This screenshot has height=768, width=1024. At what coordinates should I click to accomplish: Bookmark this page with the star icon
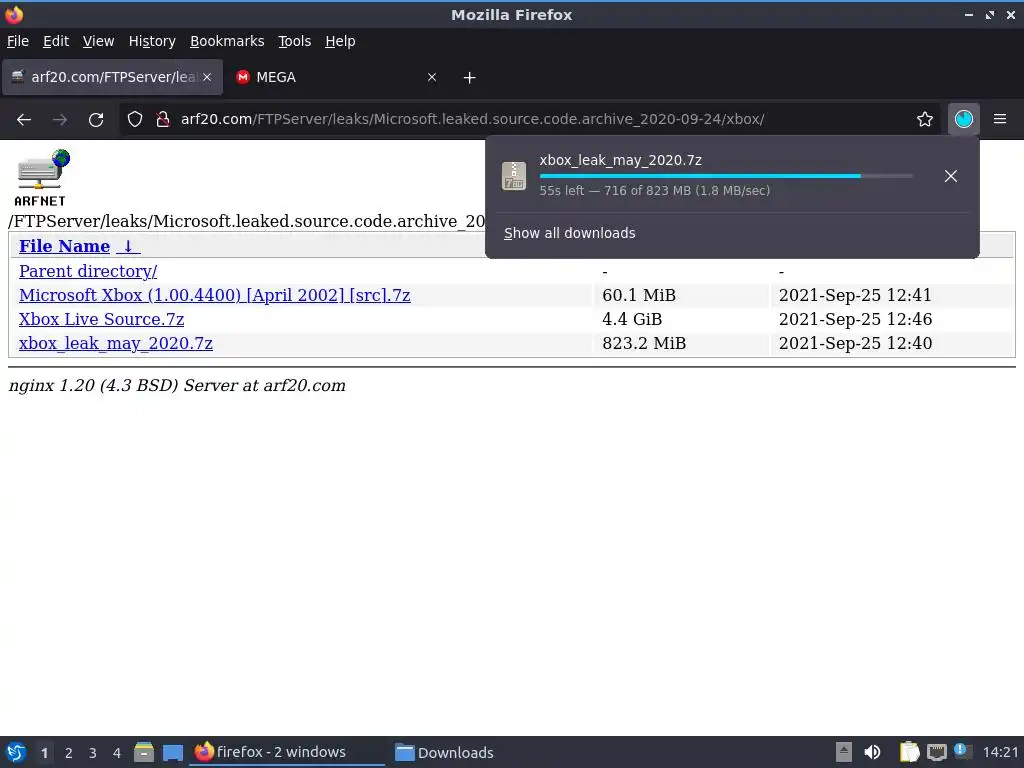pyautogui.click(x=925, y=120)
